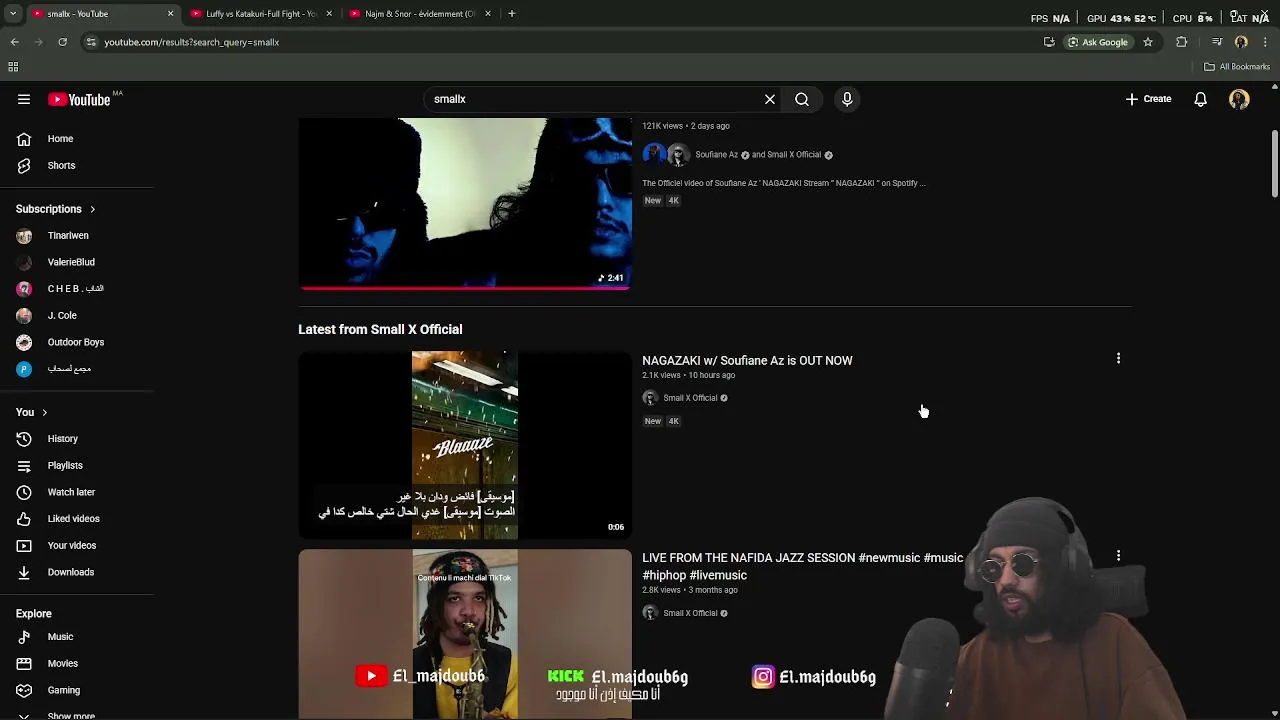1280x720 pixels.
Task: Click the page vertical scrollbar
Action: tap(1275, 163)
